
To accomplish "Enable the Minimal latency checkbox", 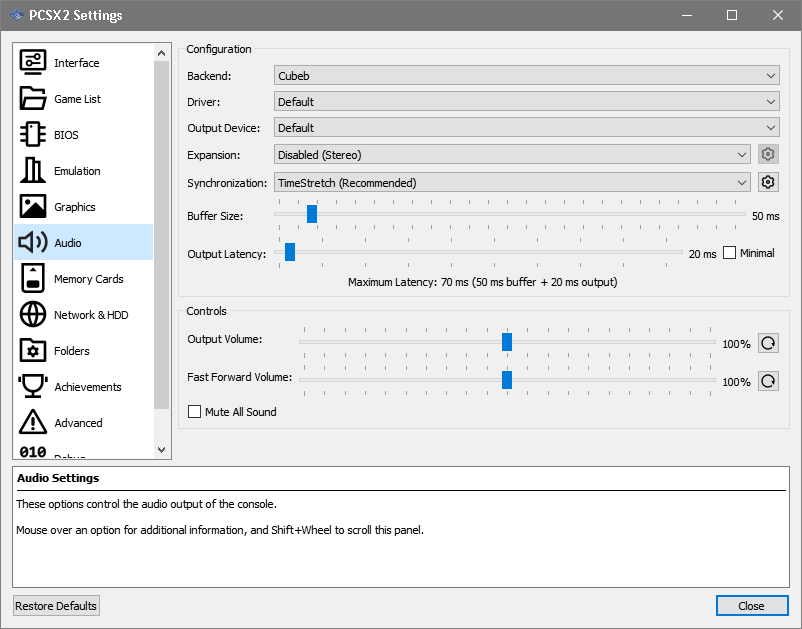I will 729,253.
